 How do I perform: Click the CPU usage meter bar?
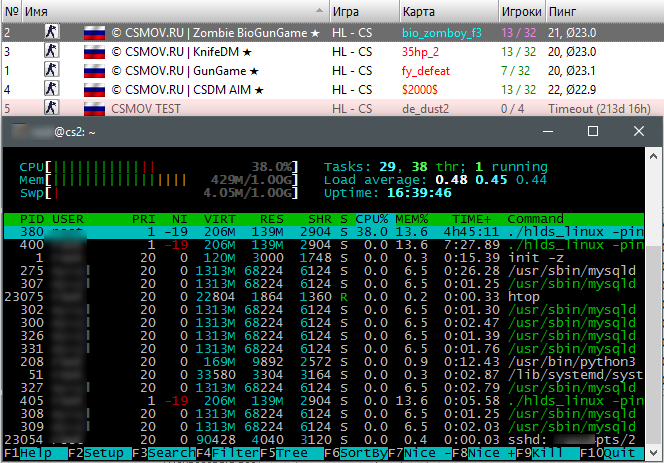point(172,166)
